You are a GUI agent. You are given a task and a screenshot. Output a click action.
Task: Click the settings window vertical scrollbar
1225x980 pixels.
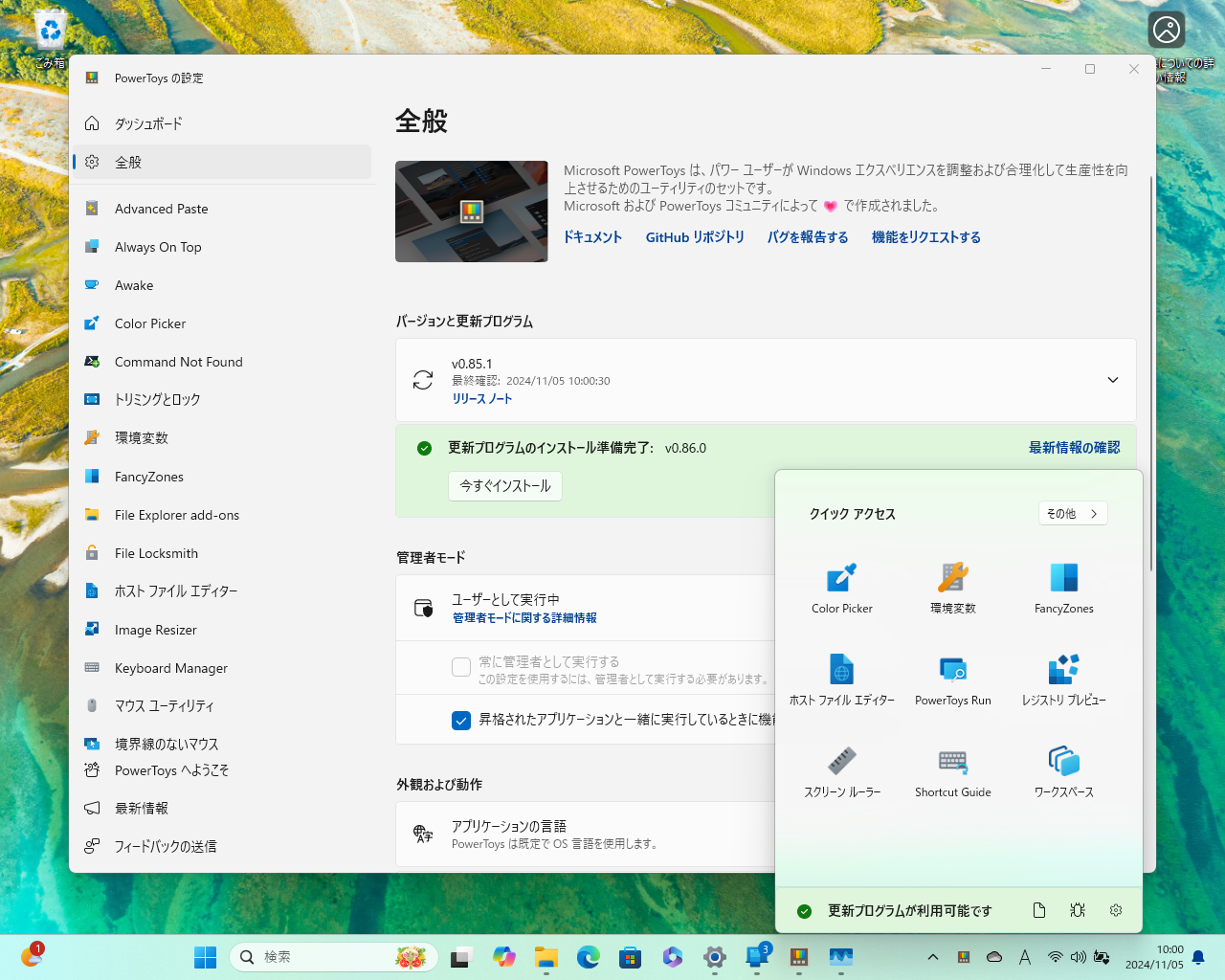[x=1151, y=373]
